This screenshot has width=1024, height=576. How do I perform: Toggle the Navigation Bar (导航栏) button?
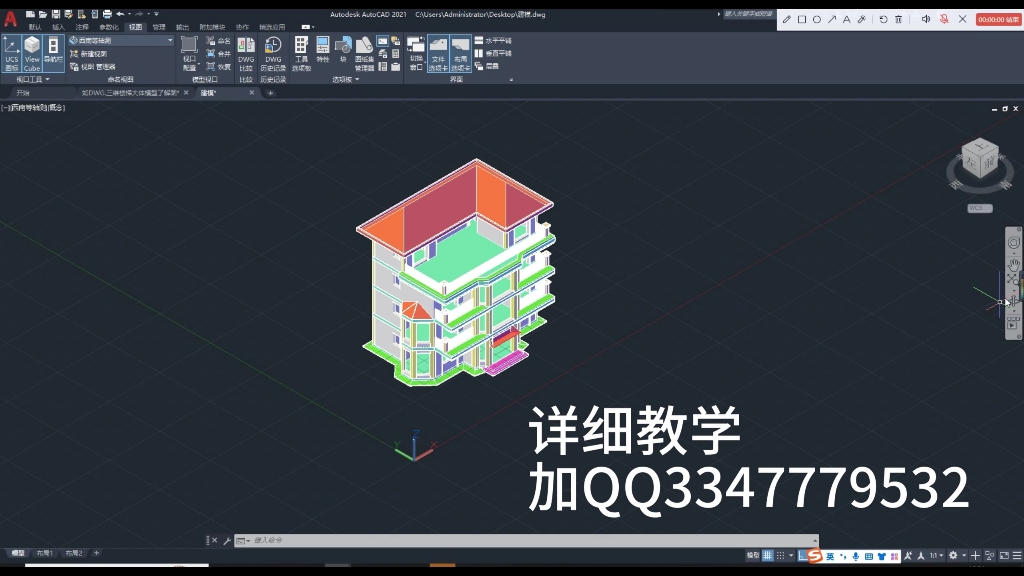click(53, 48)
